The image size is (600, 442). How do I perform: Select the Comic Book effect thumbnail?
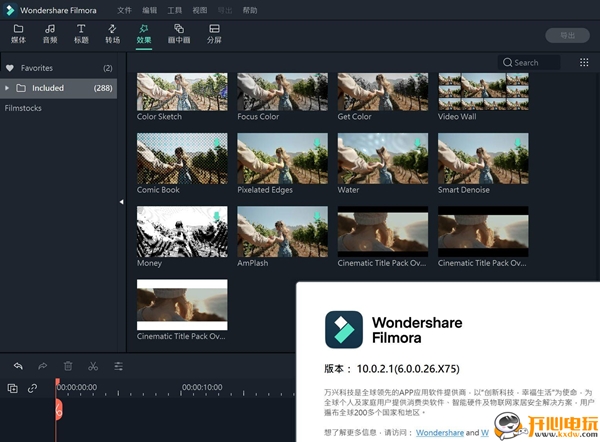click(x=182, y=158)
